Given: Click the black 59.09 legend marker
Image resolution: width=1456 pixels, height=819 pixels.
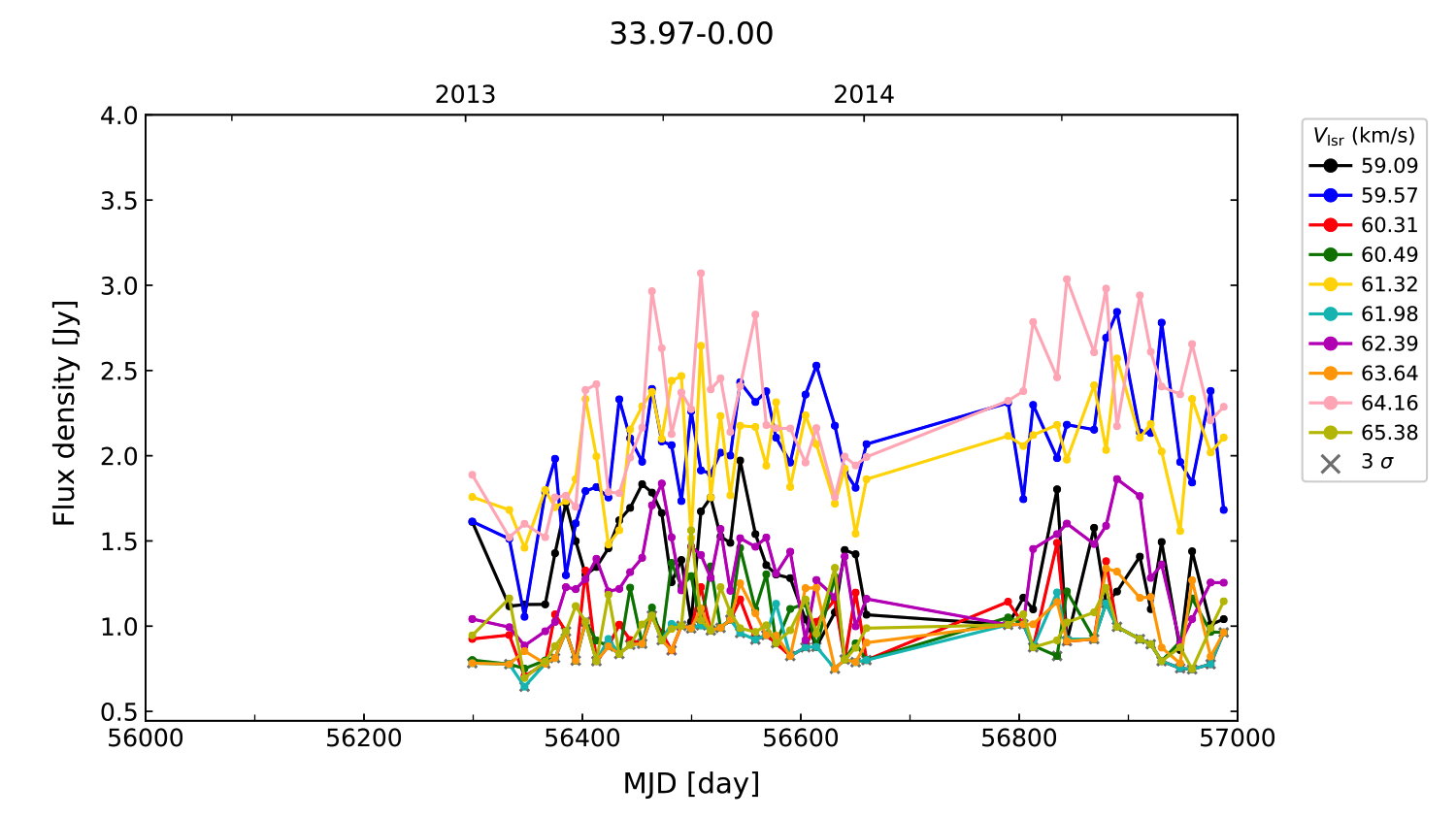Looking at the screenshot, I should (1330, 166).
